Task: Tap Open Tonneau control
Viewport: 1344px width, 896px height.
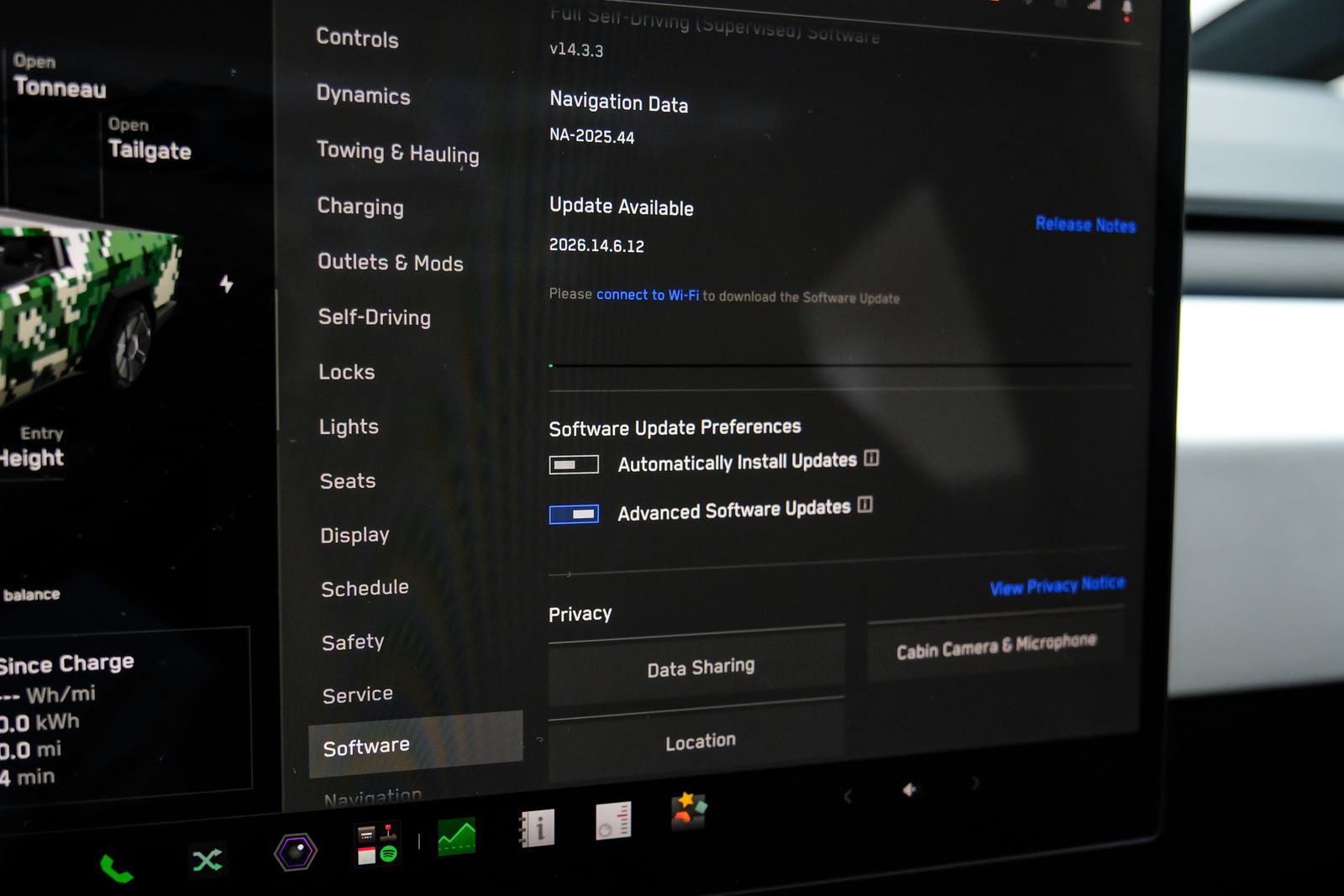Action: point(59,76)
